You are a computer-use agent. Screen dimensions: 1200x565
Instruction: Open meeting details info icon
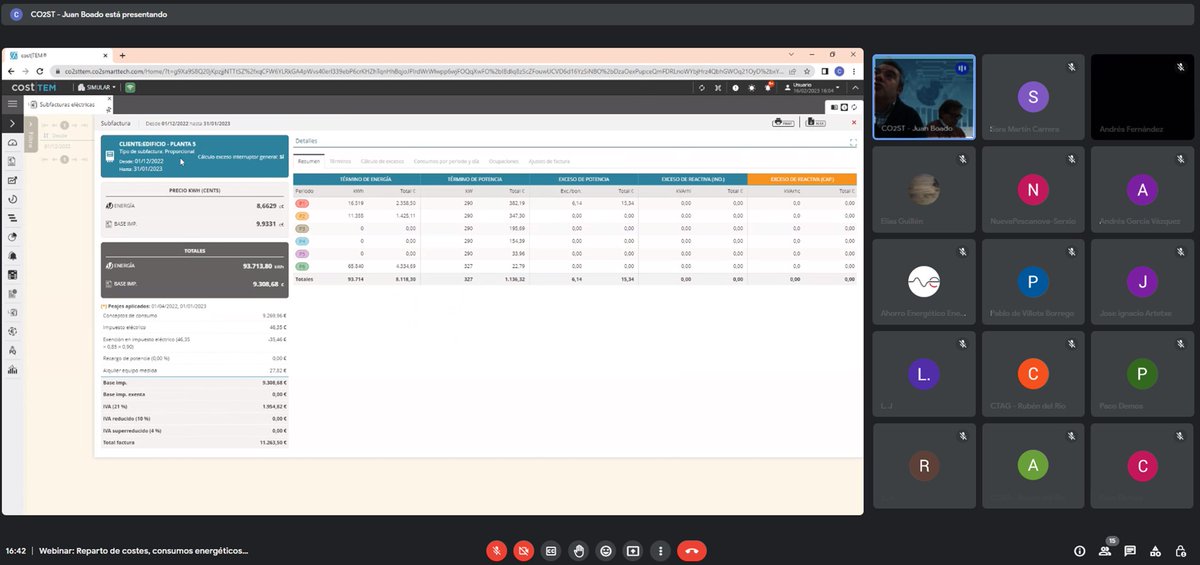[x=1079, y=550]
